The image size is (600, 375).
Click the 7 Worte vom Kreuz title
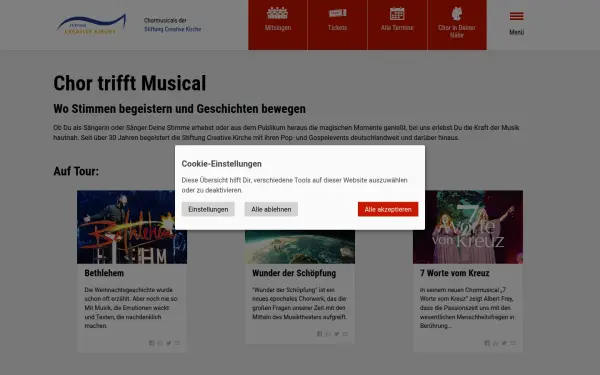click(455, 273)
